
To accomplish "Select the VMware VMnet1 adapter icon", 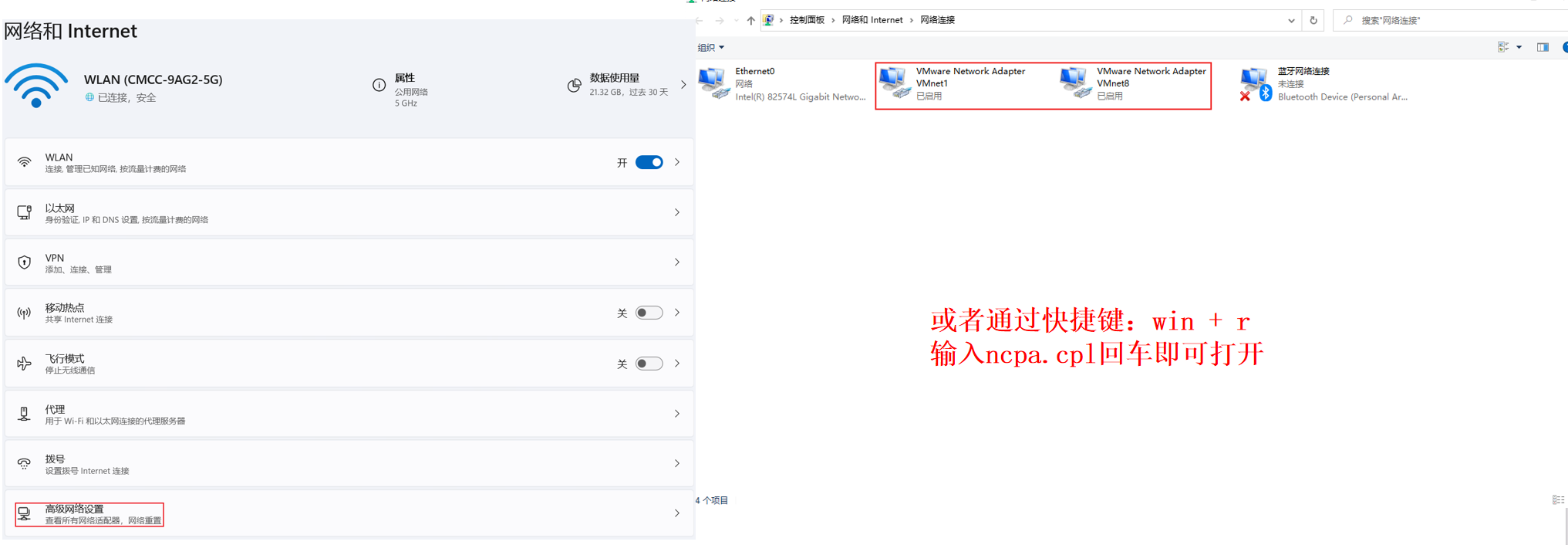I will 895,83.
